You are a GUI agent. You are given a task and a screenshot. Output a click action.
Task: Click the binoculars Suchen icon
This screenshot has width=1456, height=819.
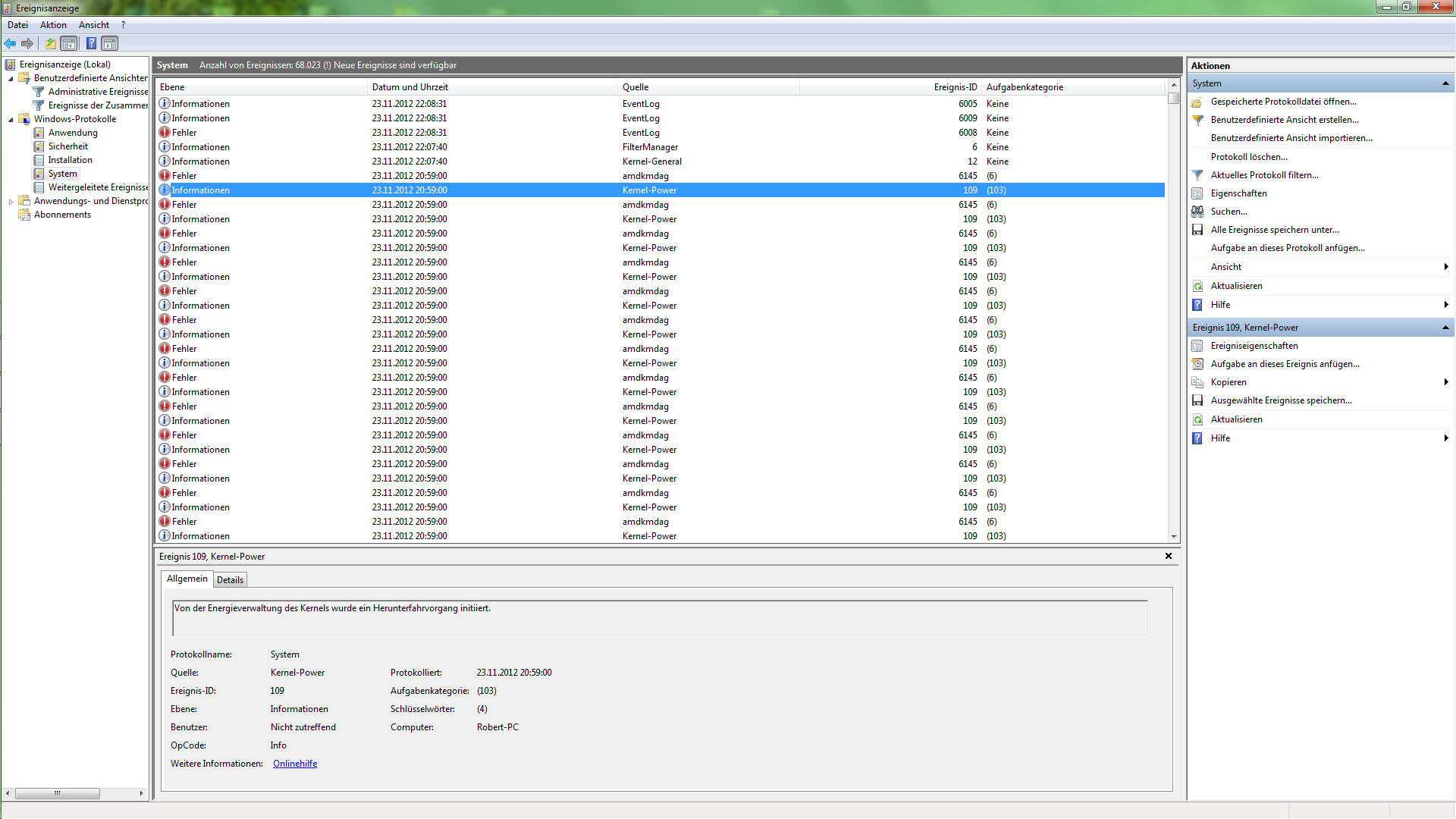point(1197,212)
